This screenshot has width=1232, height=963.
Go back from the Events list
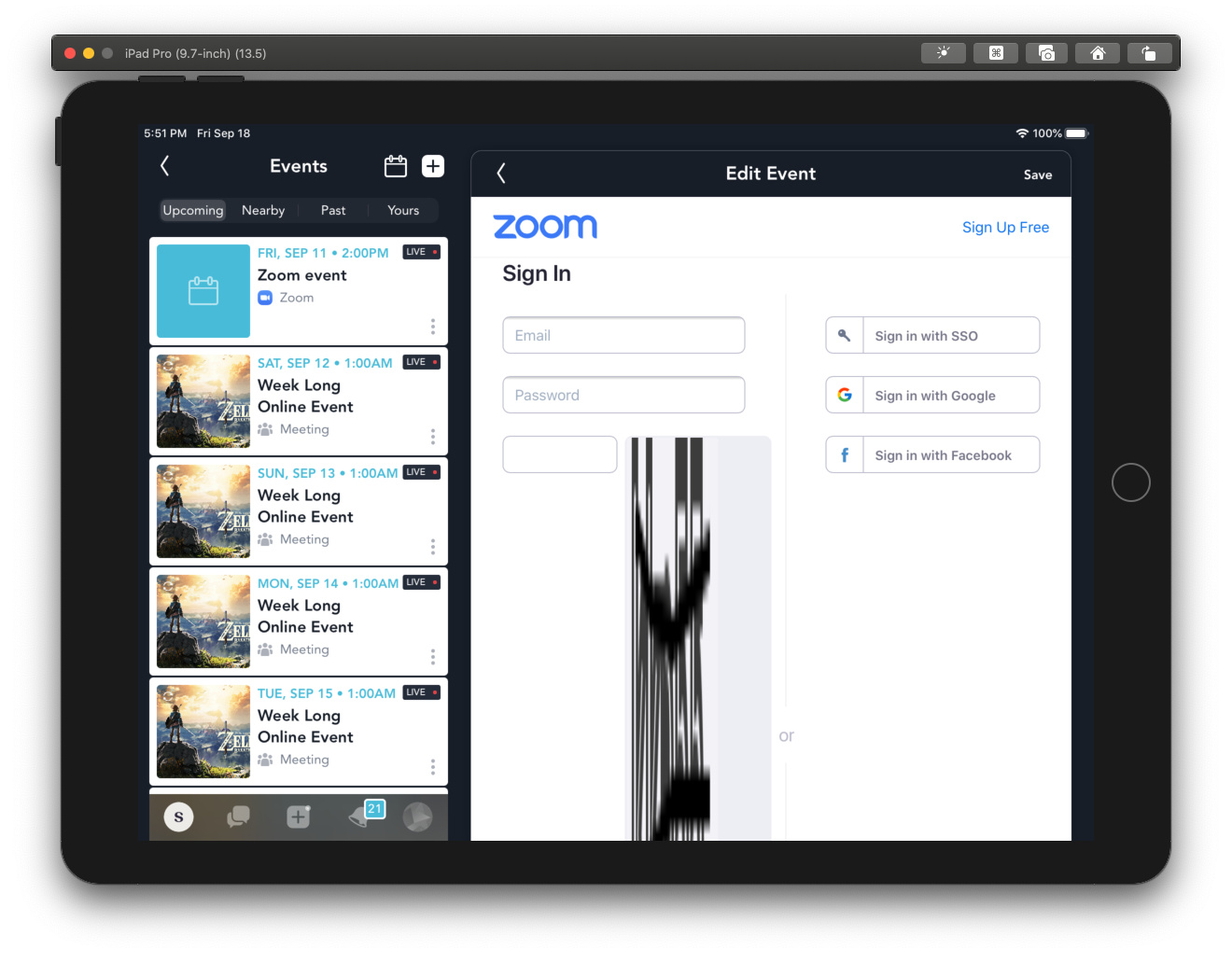(165, 166)
